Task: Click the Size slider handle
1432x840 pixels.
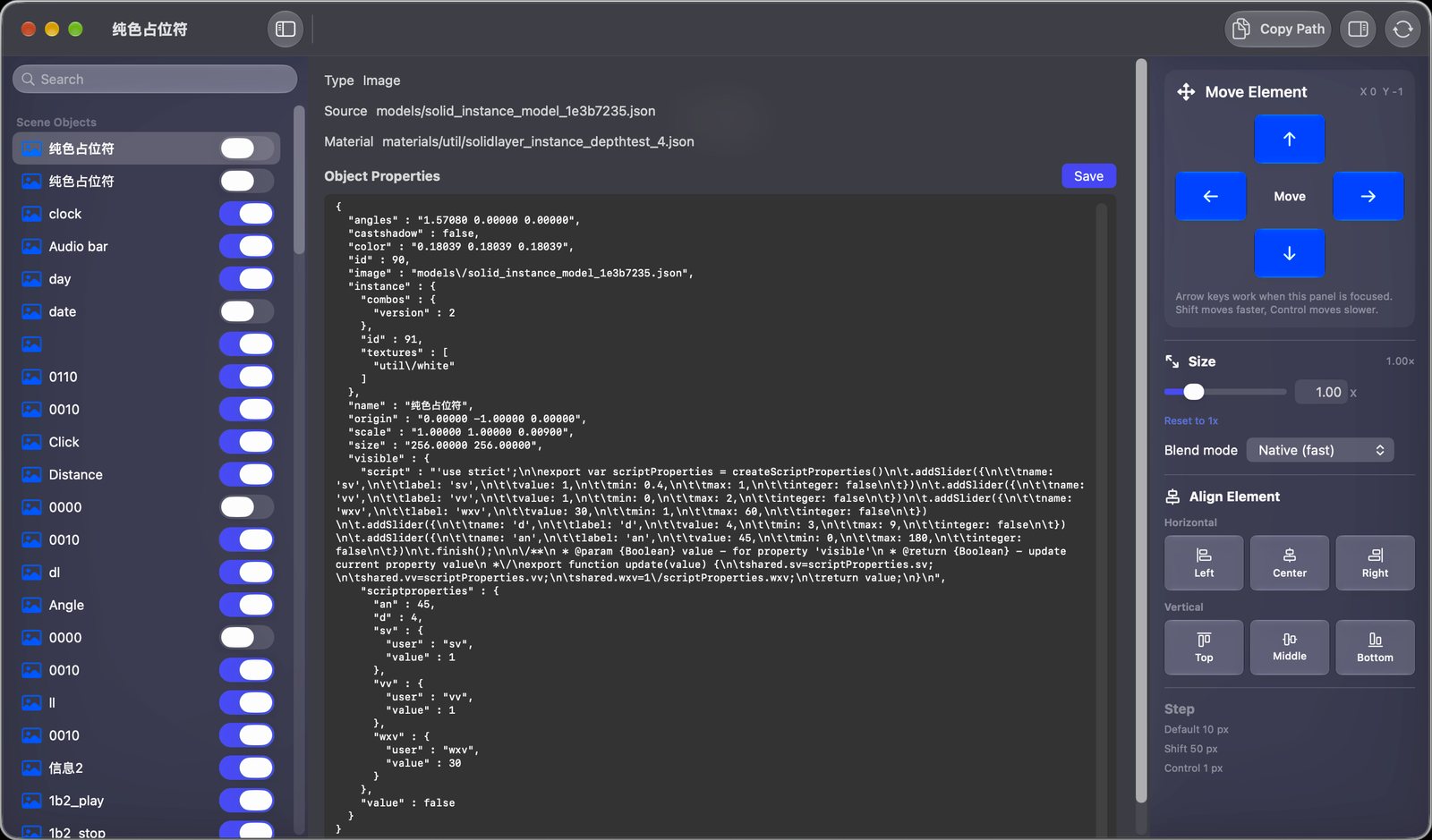Action: coord(1194,392)
